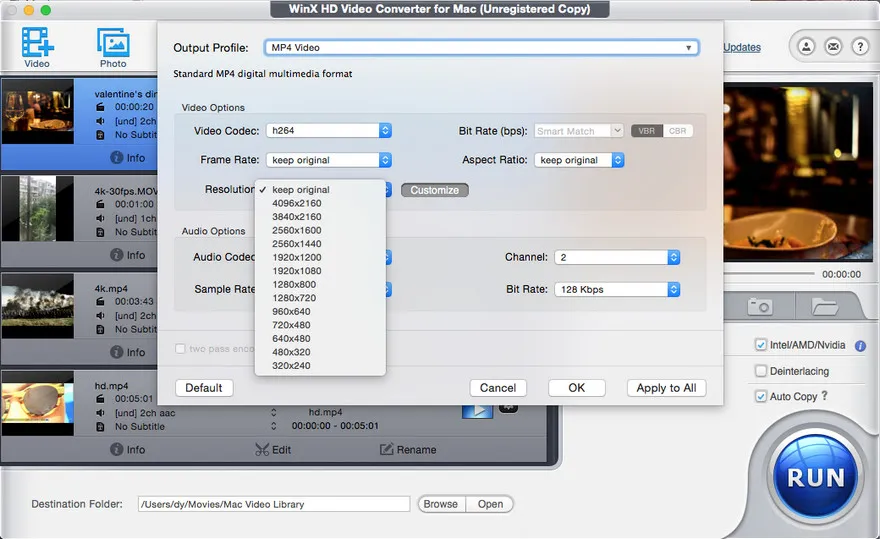Open the help question mark icon
The height and width of the screenshot is (539, 880).
pos(860,47)
